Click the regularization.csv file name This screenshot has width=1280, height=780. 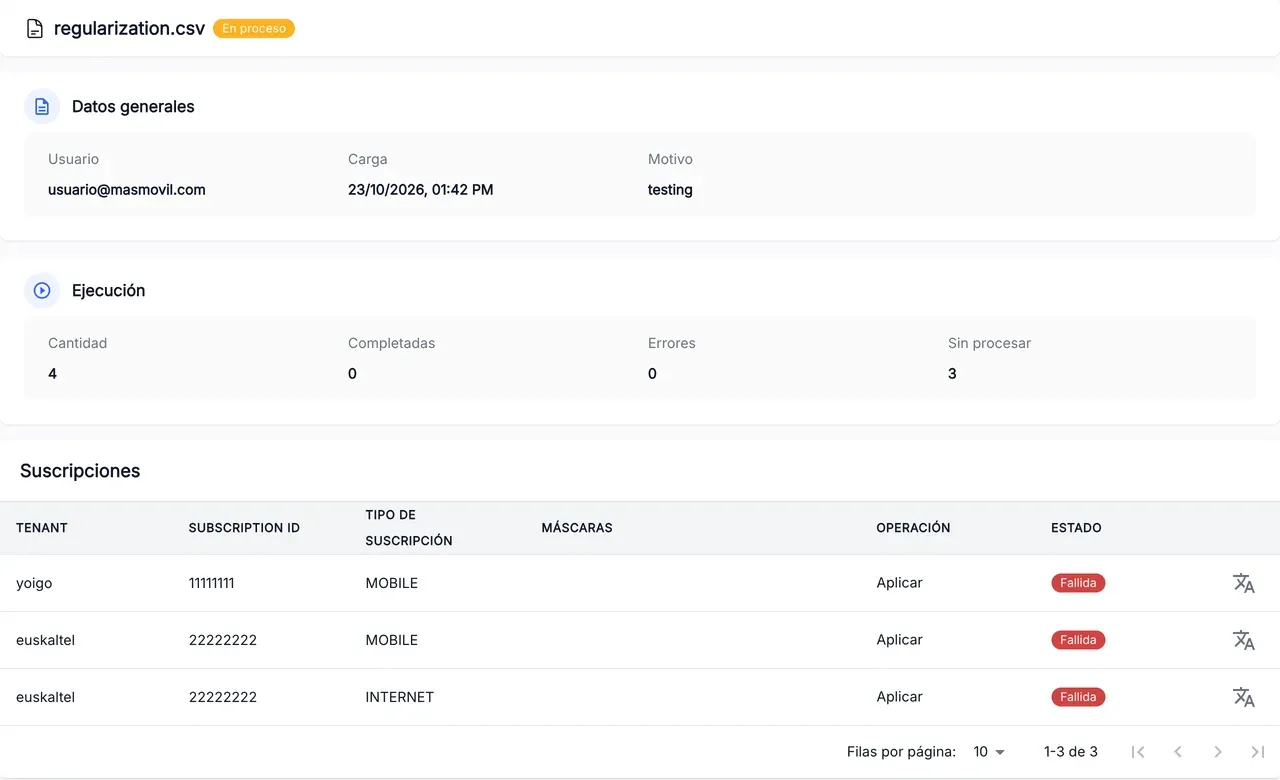point(129,29)
